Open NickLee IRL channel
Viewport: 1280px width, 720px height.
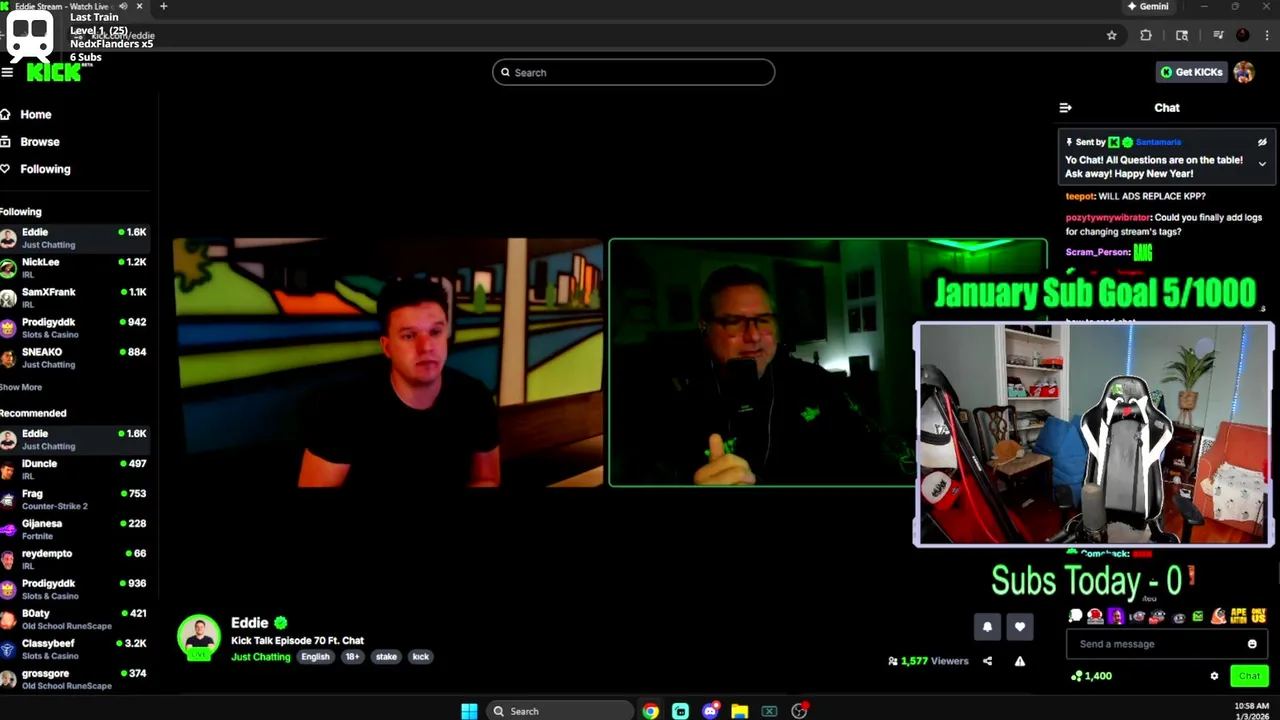pos(75,268)
